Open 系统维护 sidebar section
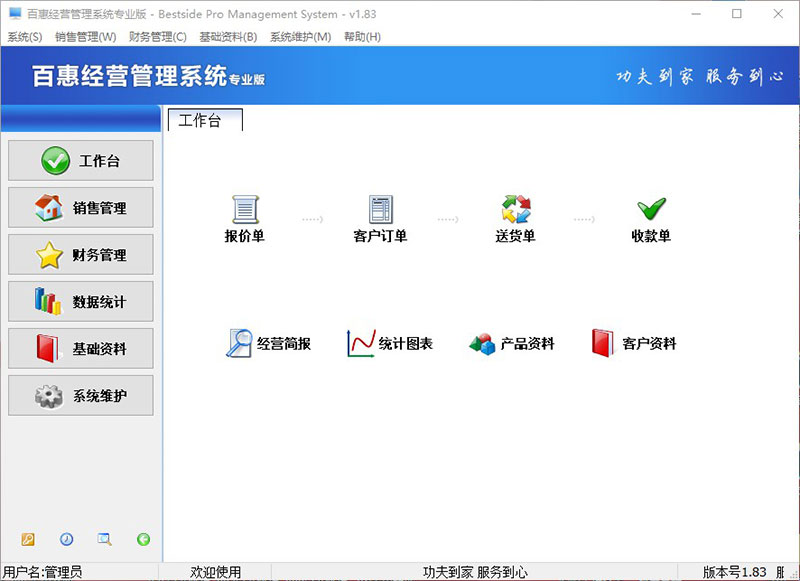This screenshot has height=581, width=800. [x=81, y=395]
